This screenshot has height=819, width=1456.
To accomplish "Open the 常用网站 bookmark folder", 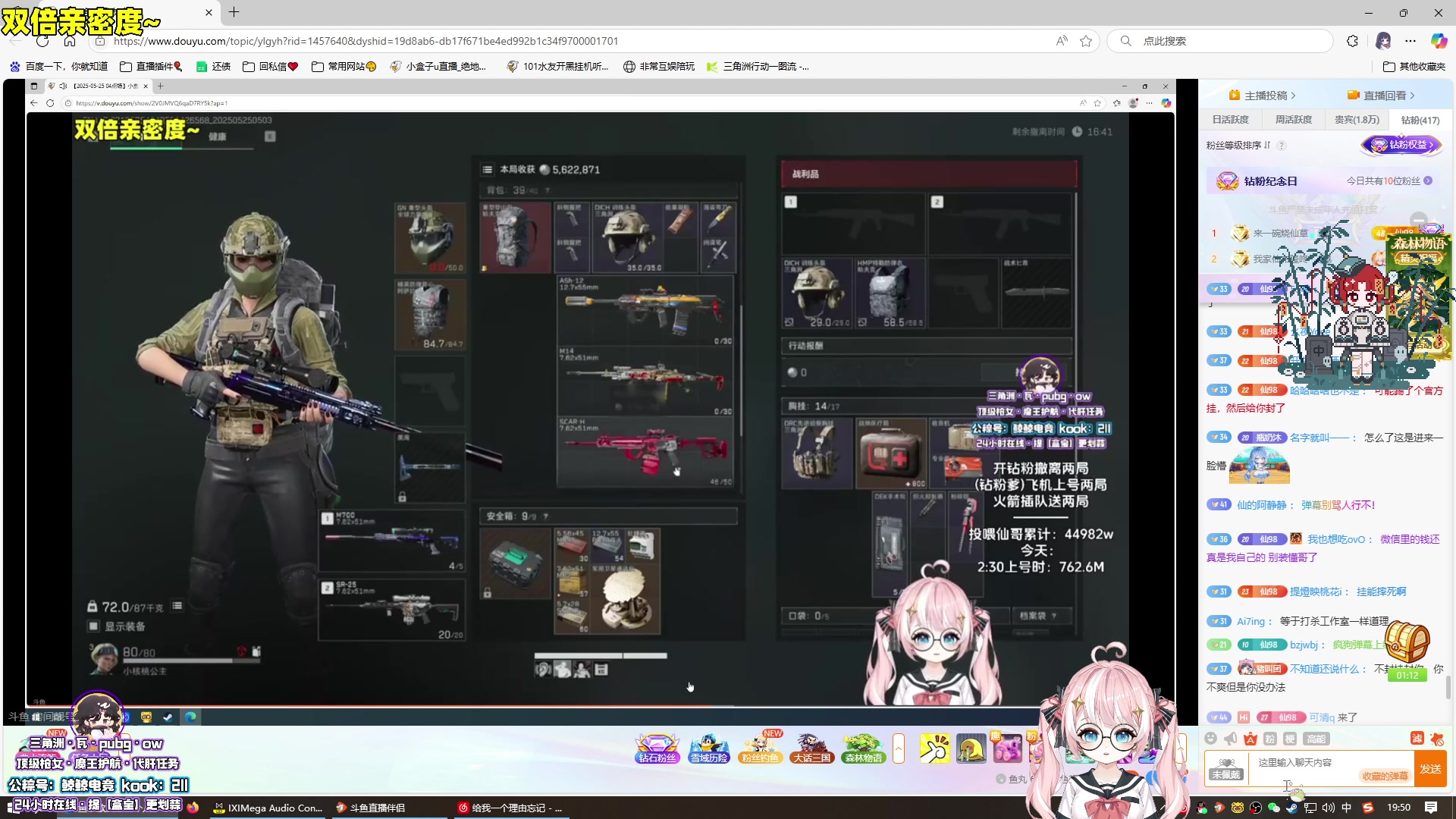I will [344, 67].
